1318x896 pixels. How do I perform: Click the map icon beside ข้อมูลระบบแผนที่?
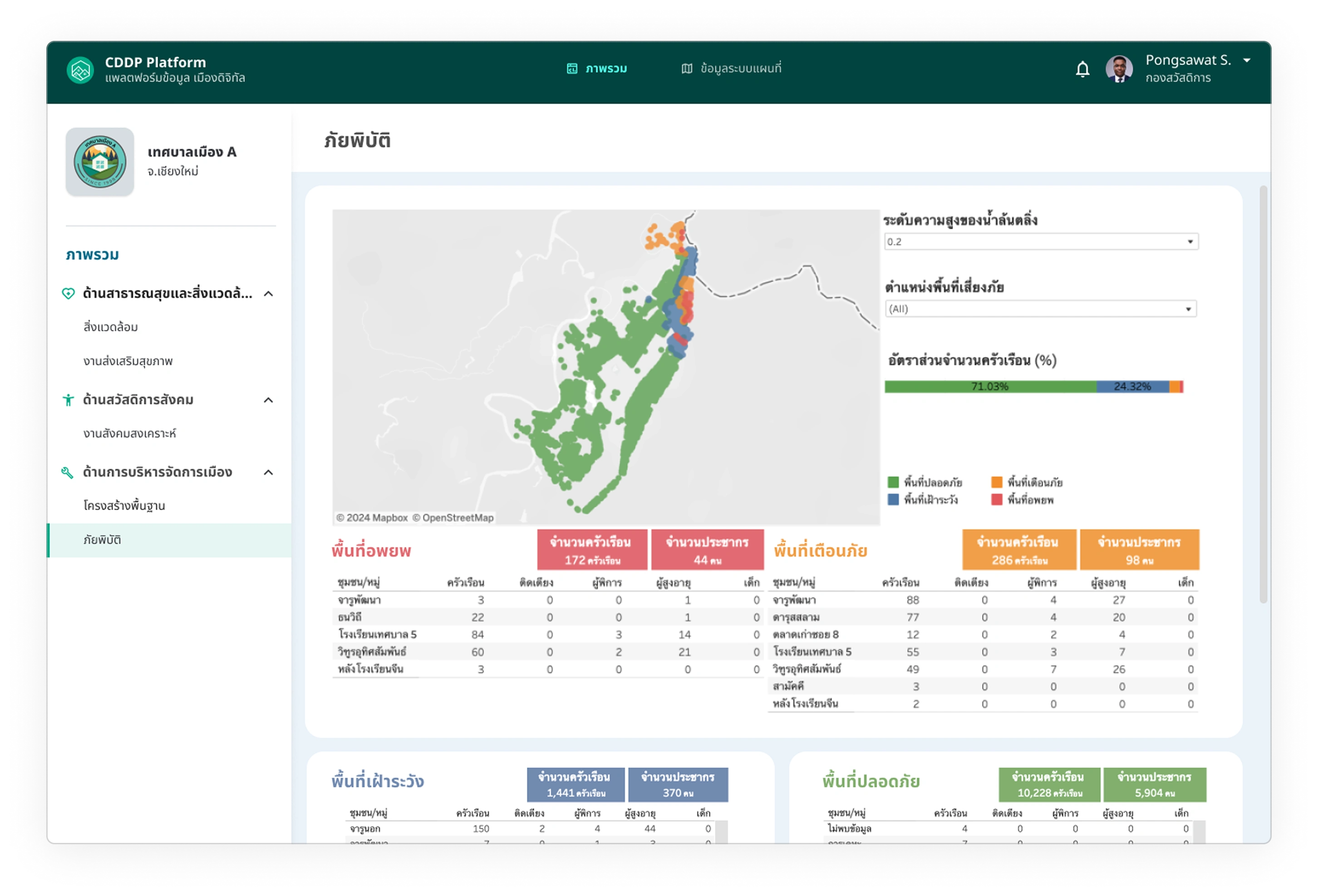tap(686, 68)
